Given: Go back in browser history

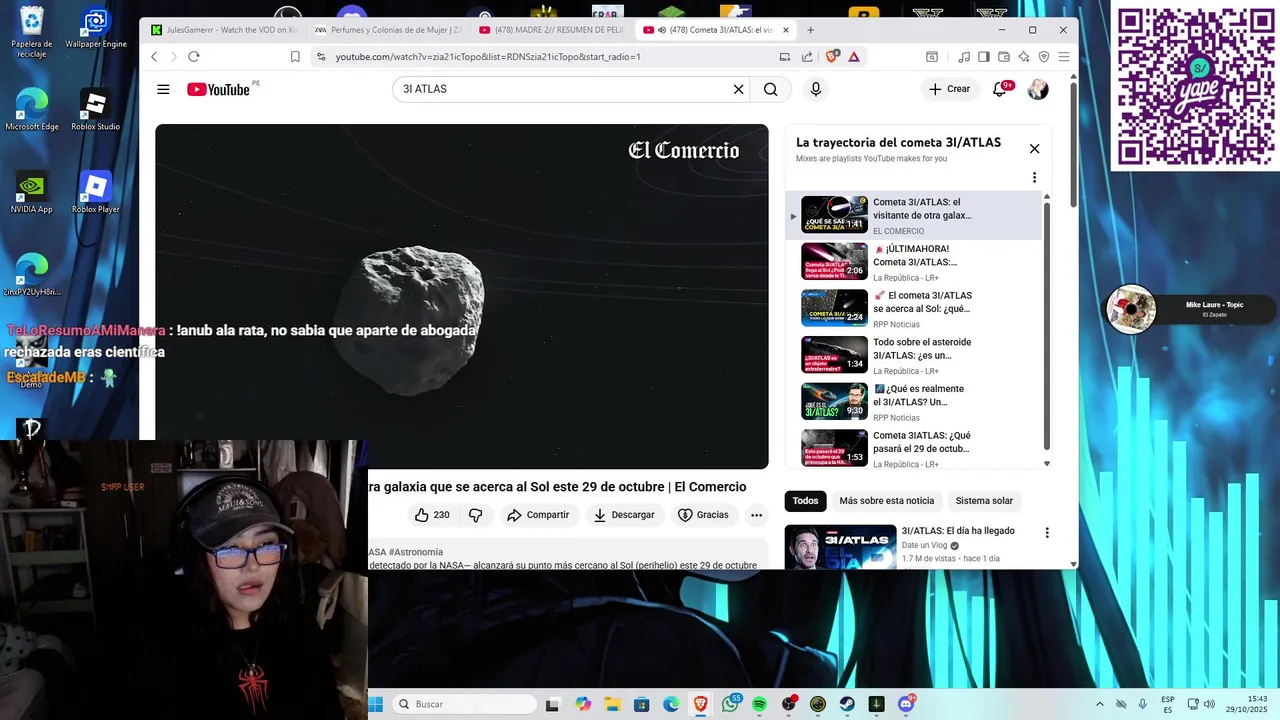Looking at the screenshot, I should pos(154,57).
